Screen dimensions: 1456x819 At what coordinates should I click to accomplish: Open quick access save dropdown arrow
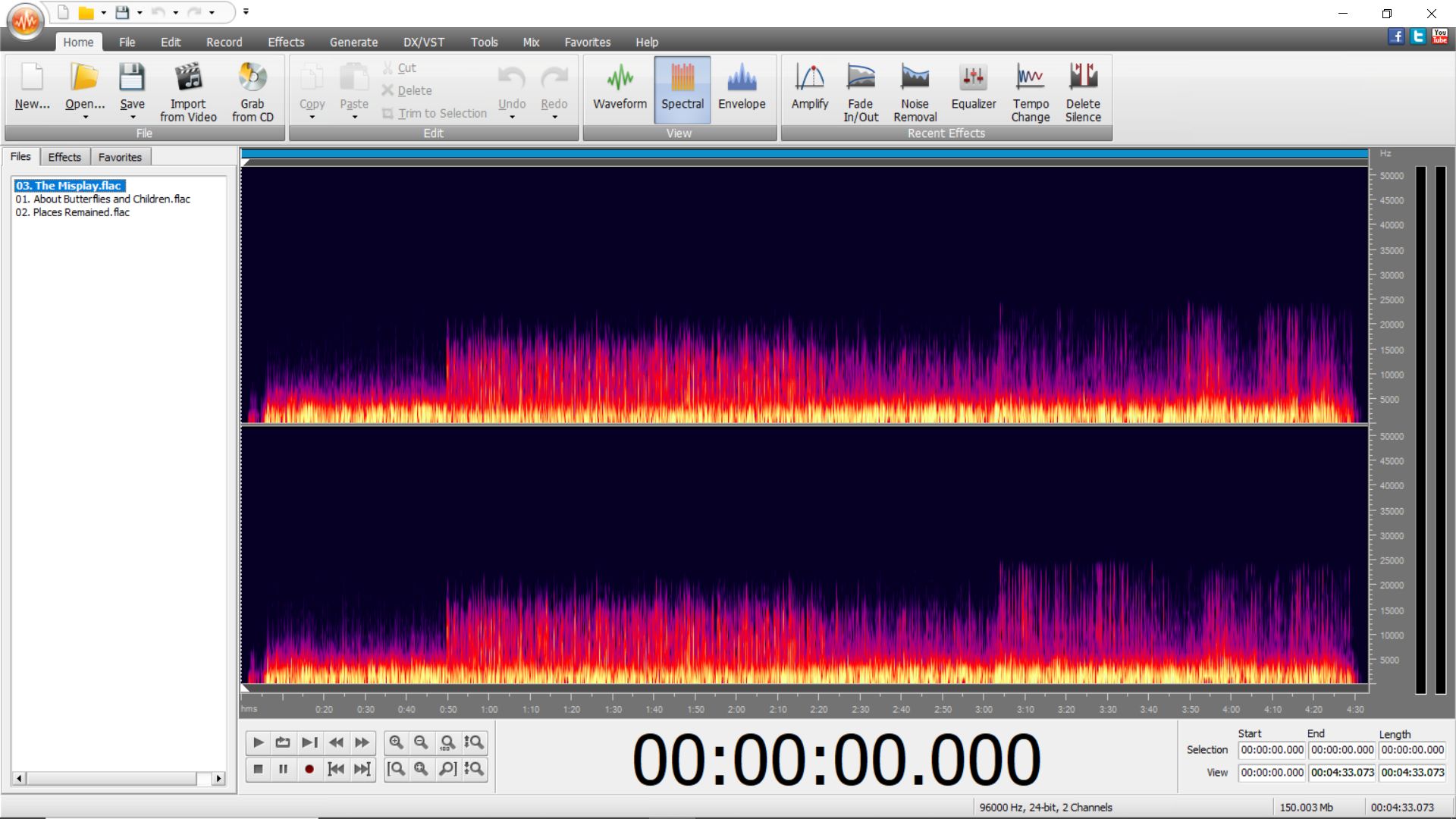[x=140, y=13]
